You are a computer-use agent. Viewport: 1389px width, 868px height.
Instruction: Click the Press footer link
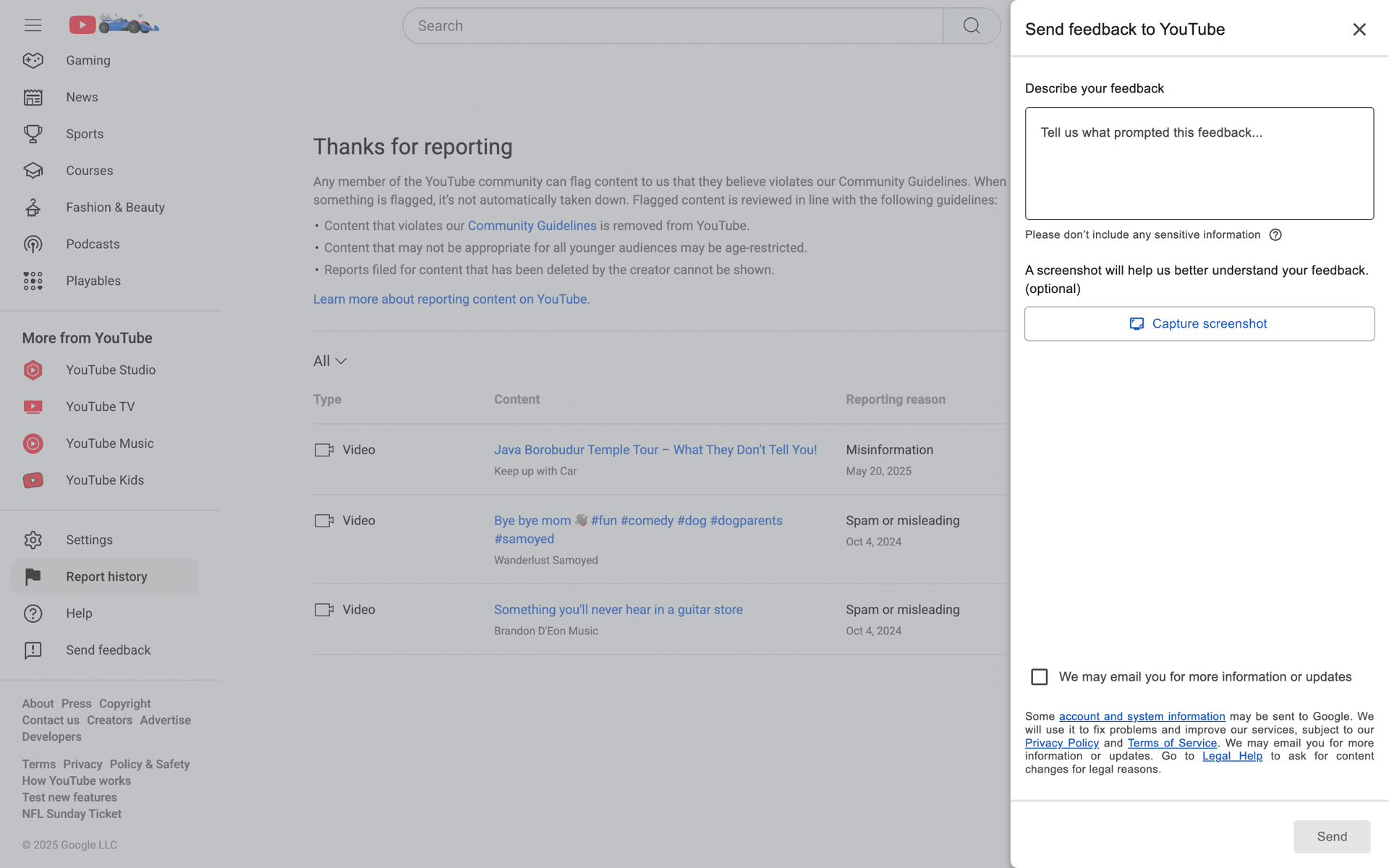[x=76, y=704]
